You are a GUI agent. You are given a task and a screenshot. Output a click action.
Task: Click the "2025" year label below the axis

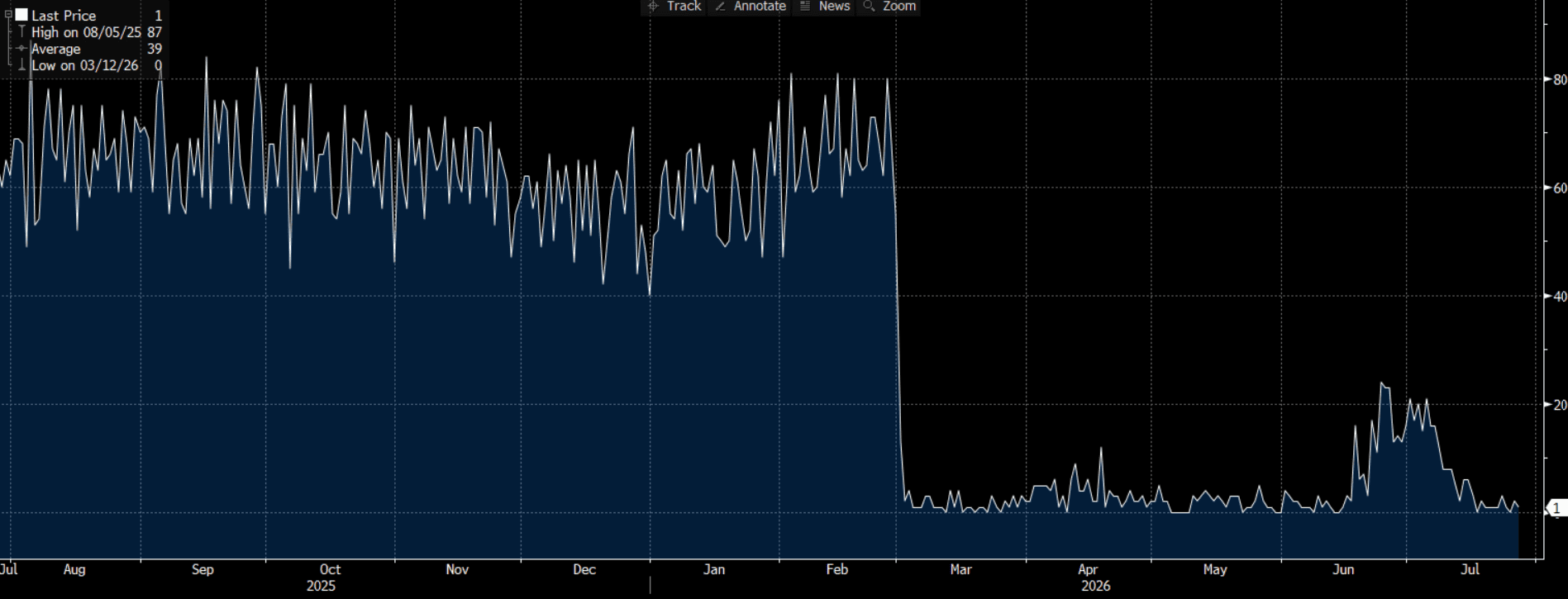[x=321, y=586]
